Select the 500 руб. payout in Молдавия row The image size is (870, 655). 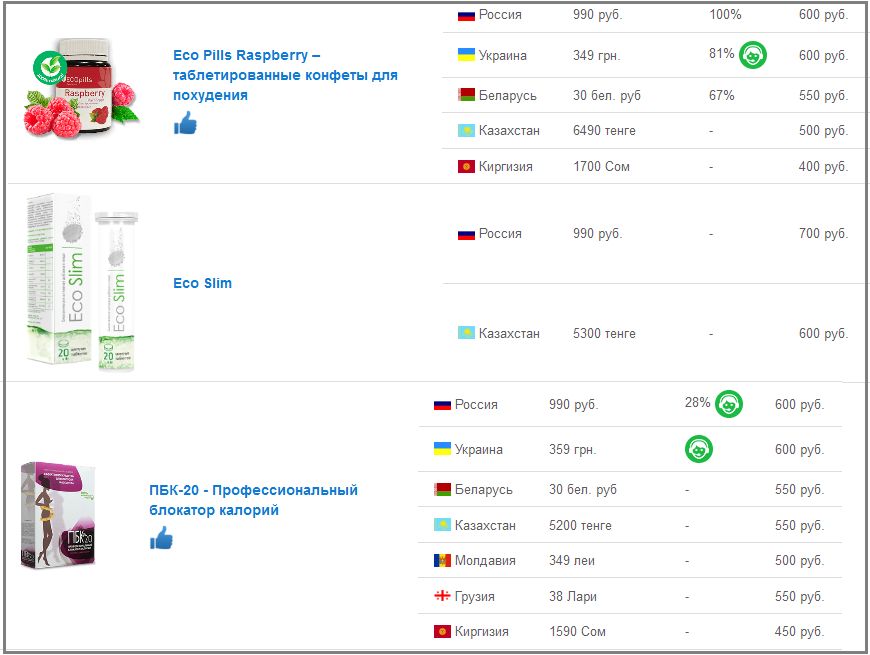[800, 561]
